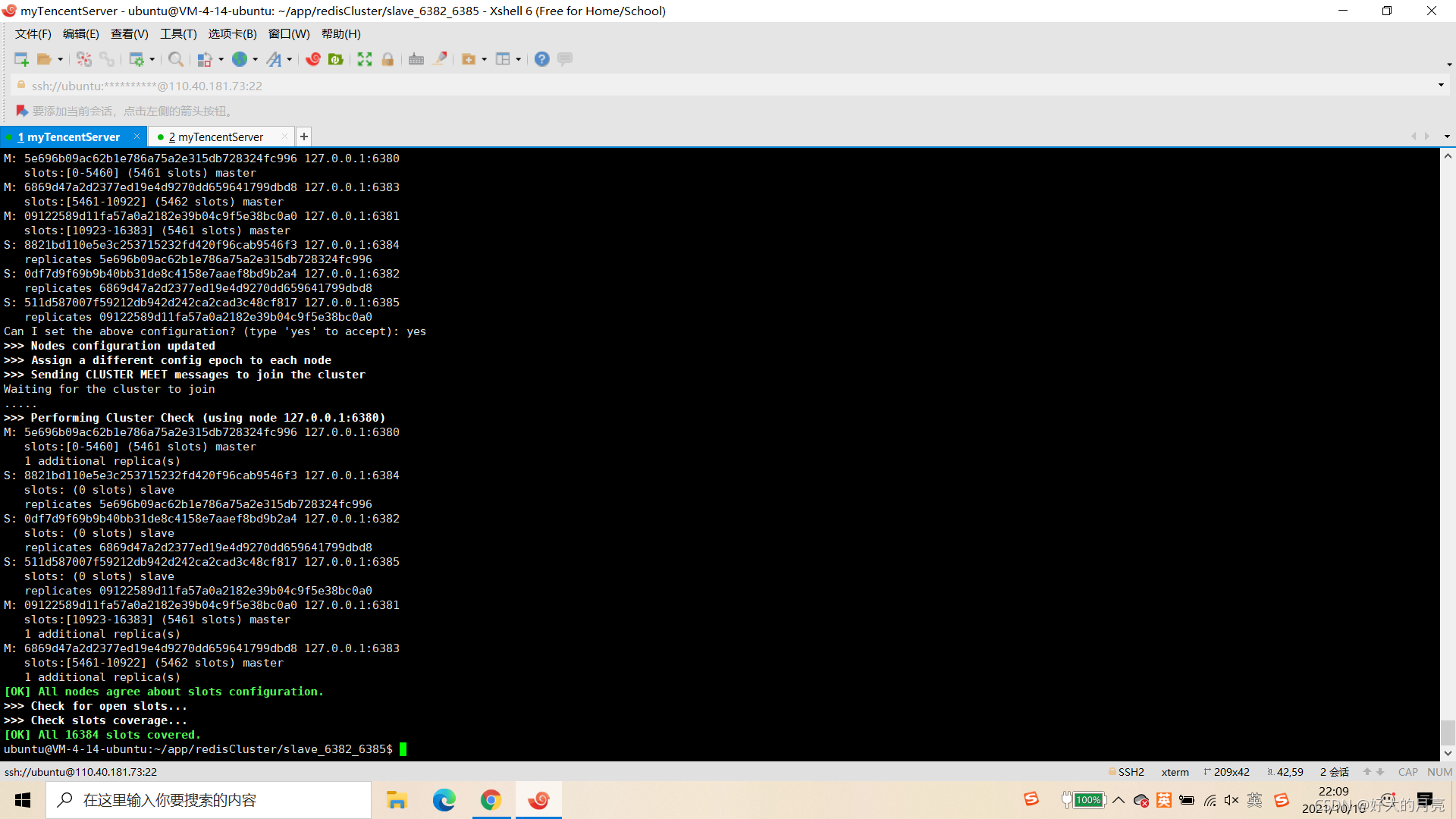This screenshot has height=819, width=1456.
Task: Click the highlight marker pen icon
Action: (440, 59)
